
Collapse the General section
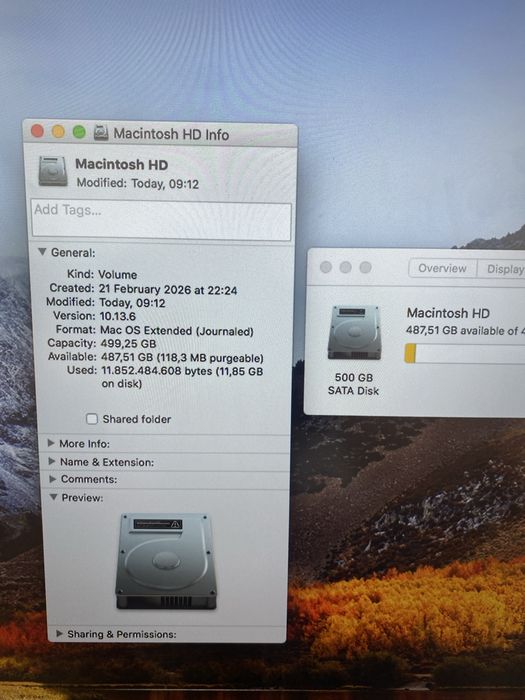click(x=42, y=252)
